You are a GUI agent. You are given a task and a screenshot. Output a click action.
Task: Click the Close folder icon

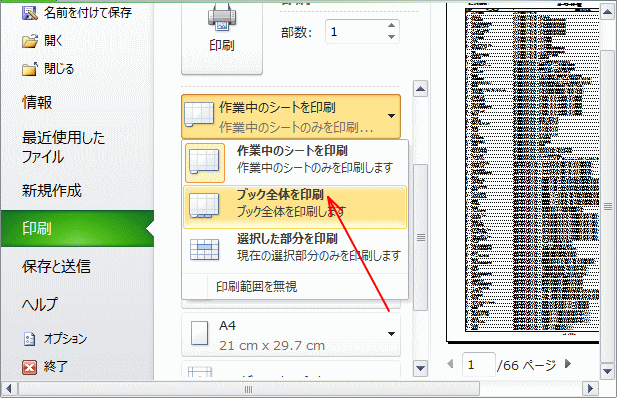(x=30, y=69)
